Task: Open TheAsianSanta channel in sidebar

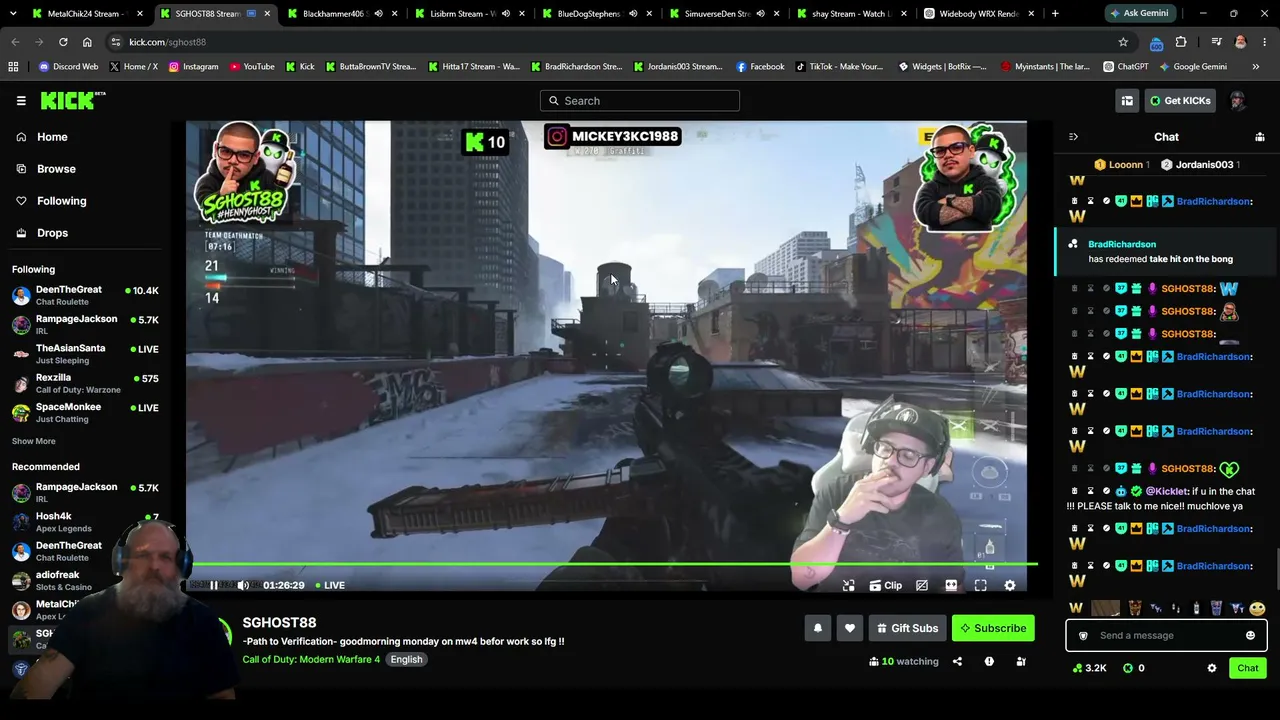Action: (85, 354)
